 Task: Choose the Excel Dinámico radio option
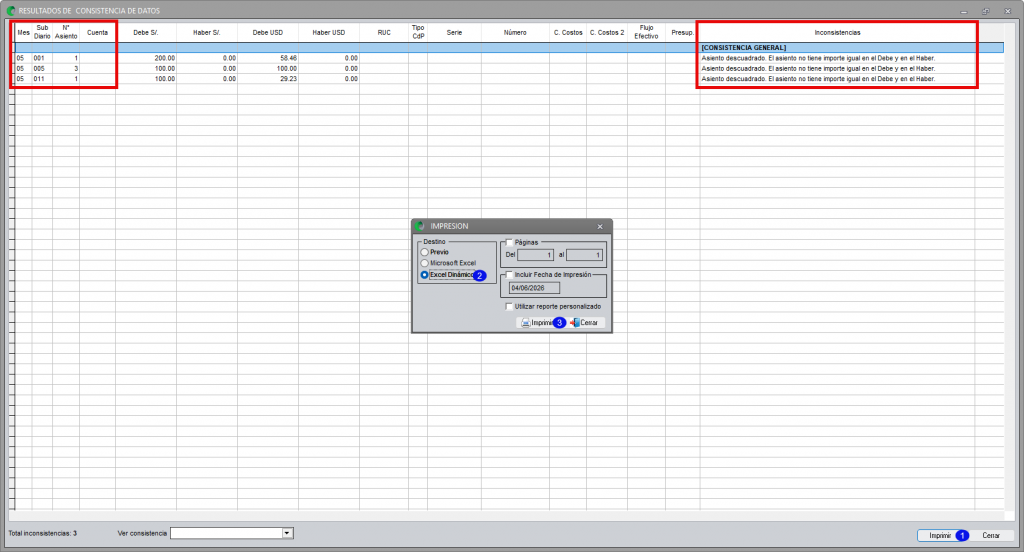point(424,275)
